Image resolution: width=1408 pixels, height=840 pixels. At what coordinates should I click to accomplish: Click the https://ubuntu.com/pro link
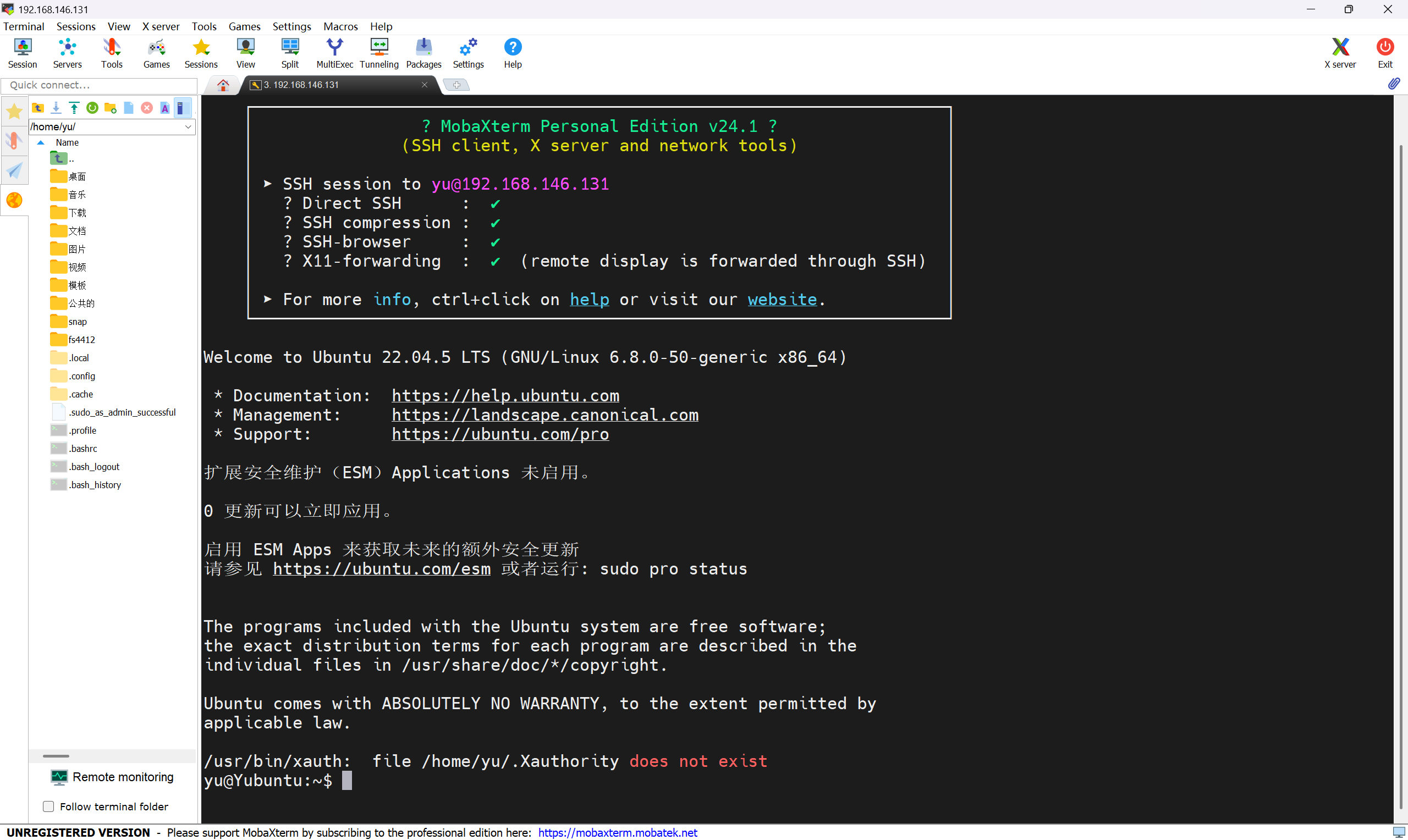point(500,434)
